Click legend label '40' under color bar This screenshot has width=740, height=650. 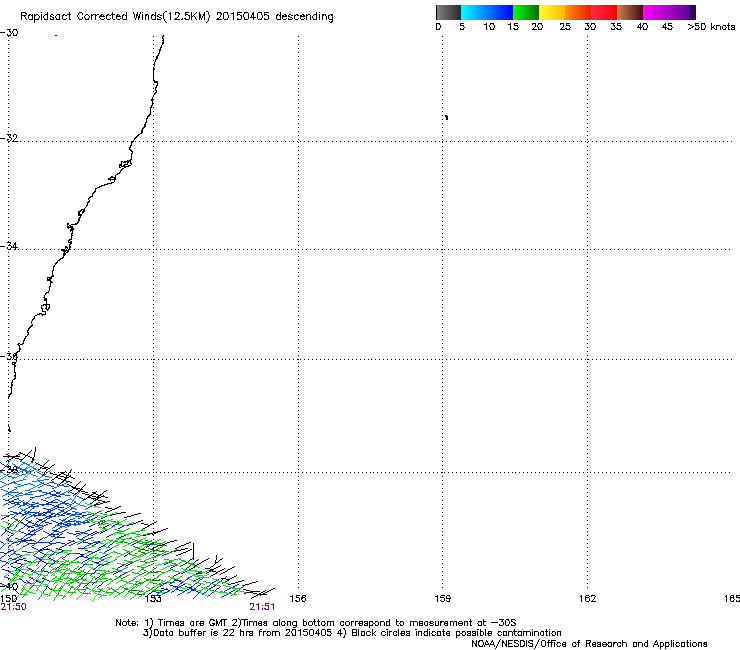(x=642, y=27)
